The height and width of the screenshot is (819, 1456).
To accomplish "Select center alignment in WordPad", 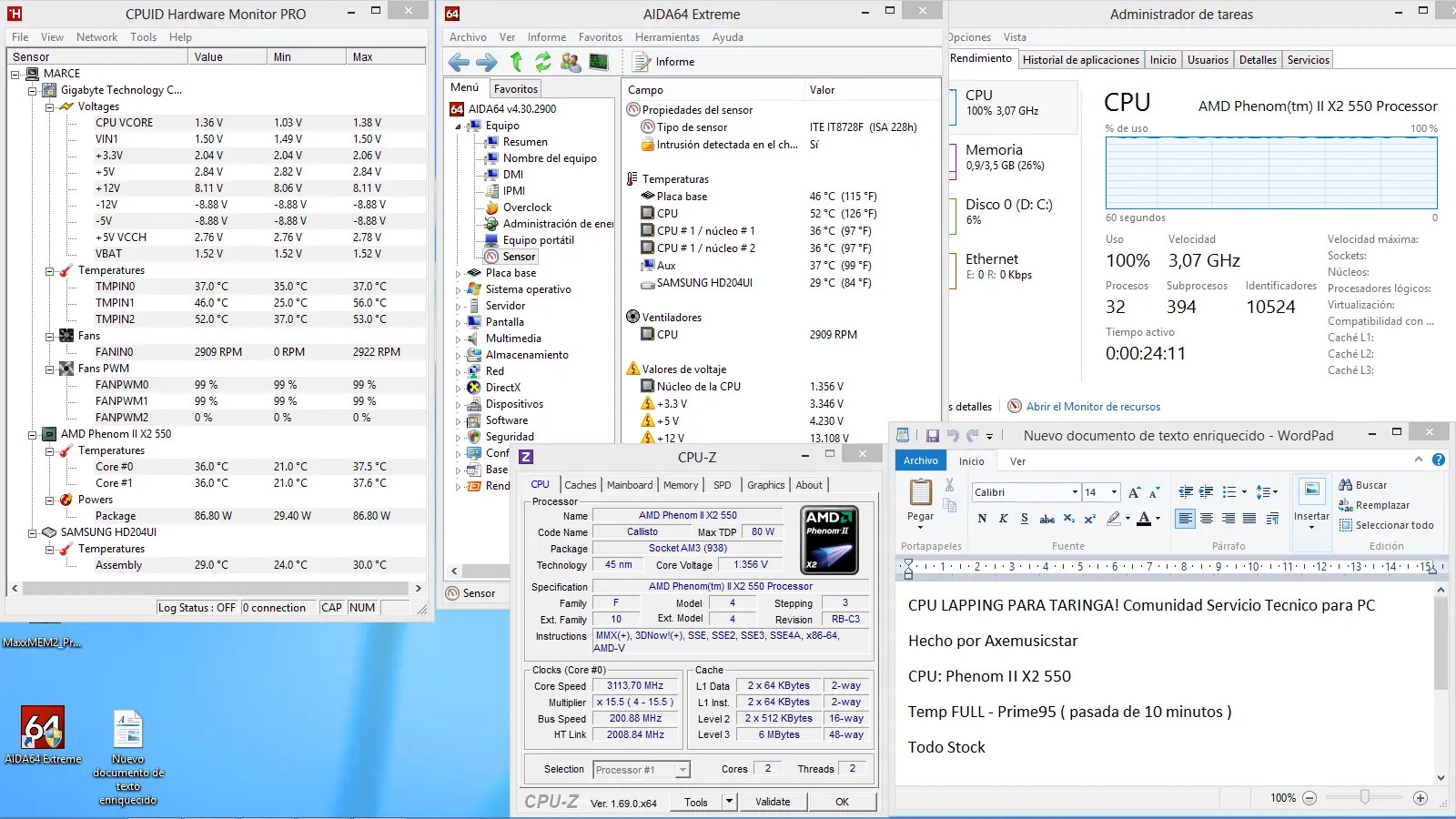I will (x=1207, y=519).
